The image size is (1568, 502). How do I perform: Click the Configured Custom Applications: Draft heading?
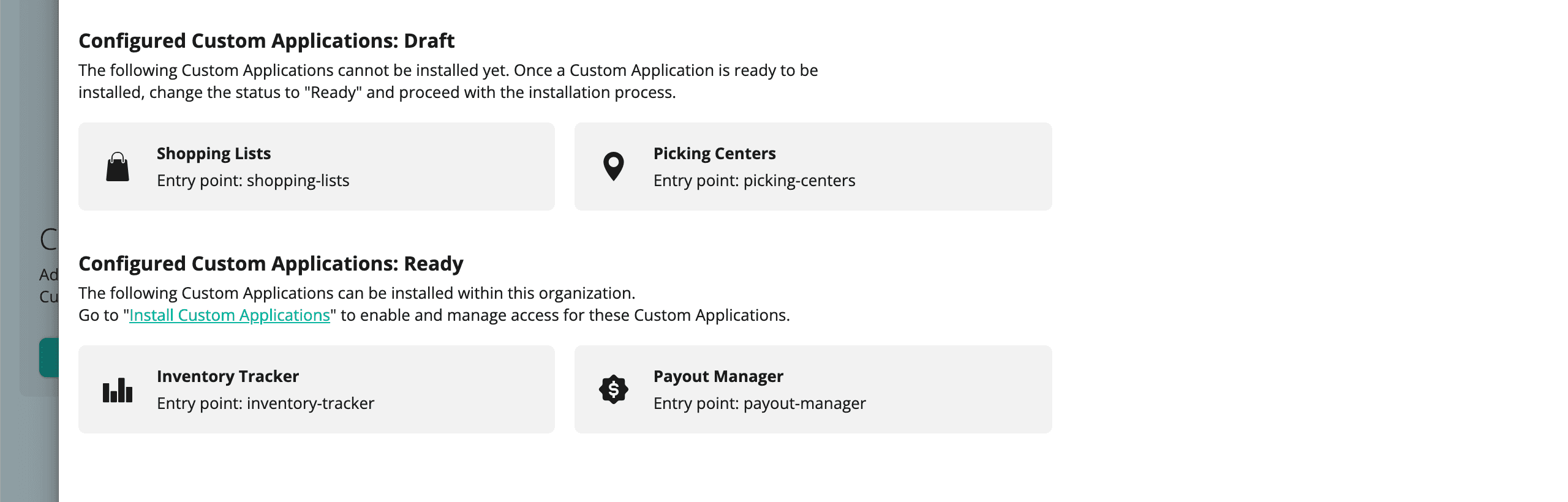[266, 41]
